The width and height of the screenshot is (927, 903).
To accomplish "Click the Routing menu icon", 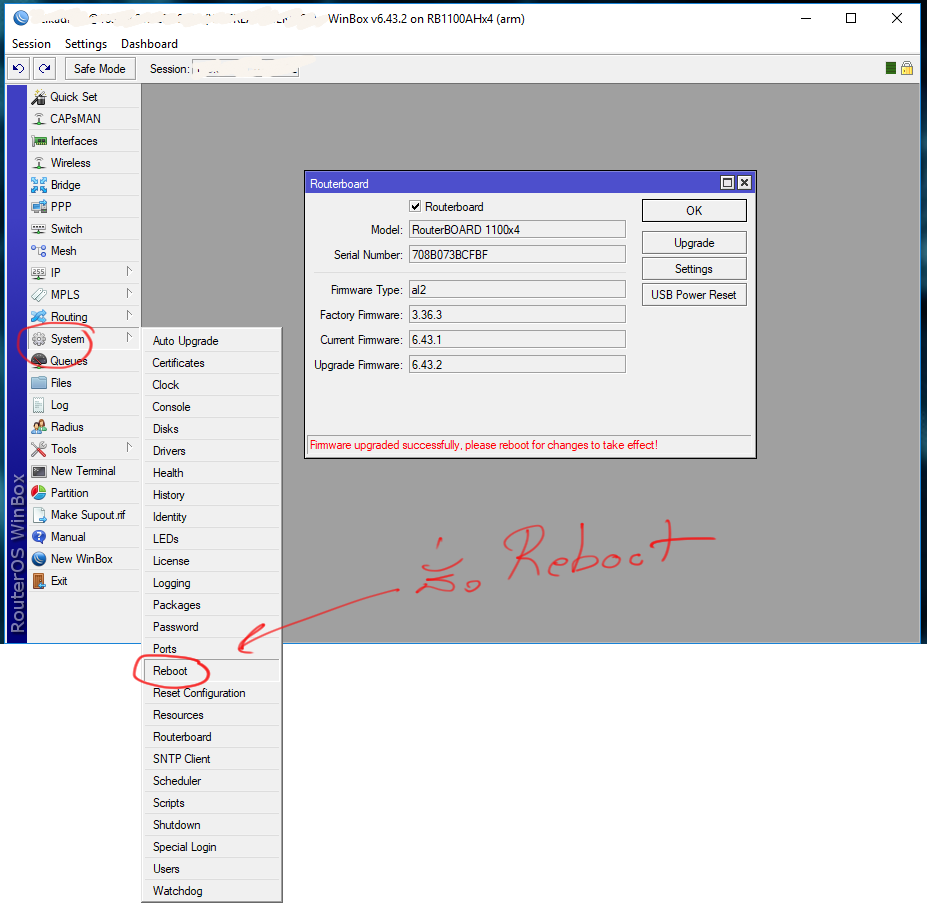I will click(x=39, y=316).
